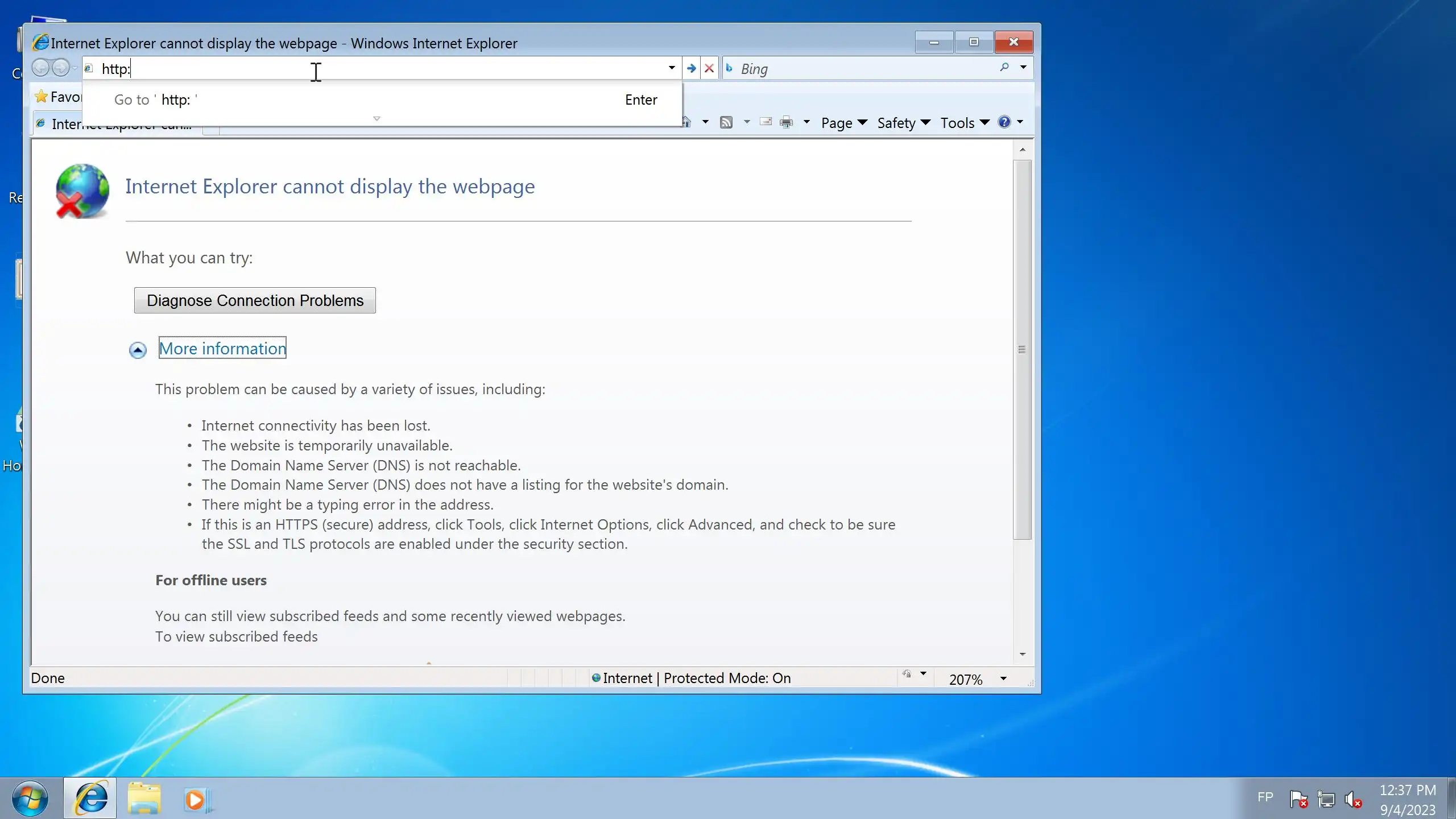Click the Go arrow next to address bar
Viewport: 1456px width, 819px height.
[x=691, y=69]
